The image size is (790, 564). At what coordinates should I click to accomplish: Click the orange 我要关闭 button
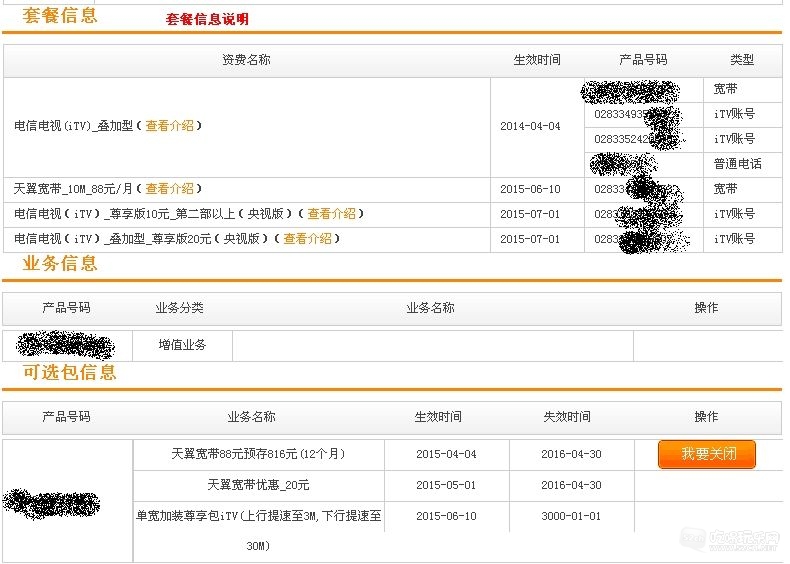point(707,454)
